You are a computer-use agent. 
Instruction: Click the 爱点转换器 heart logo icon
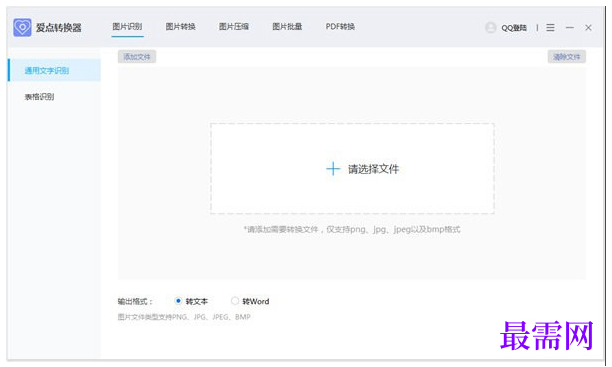[x=22, y=28]
